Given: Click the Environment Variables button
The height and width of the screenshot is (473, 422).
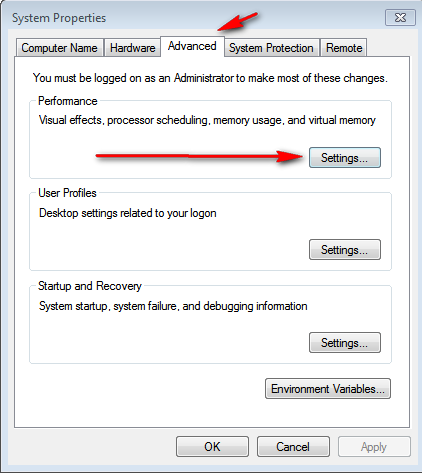Looking at the screenshot, I should pos(328,389).
